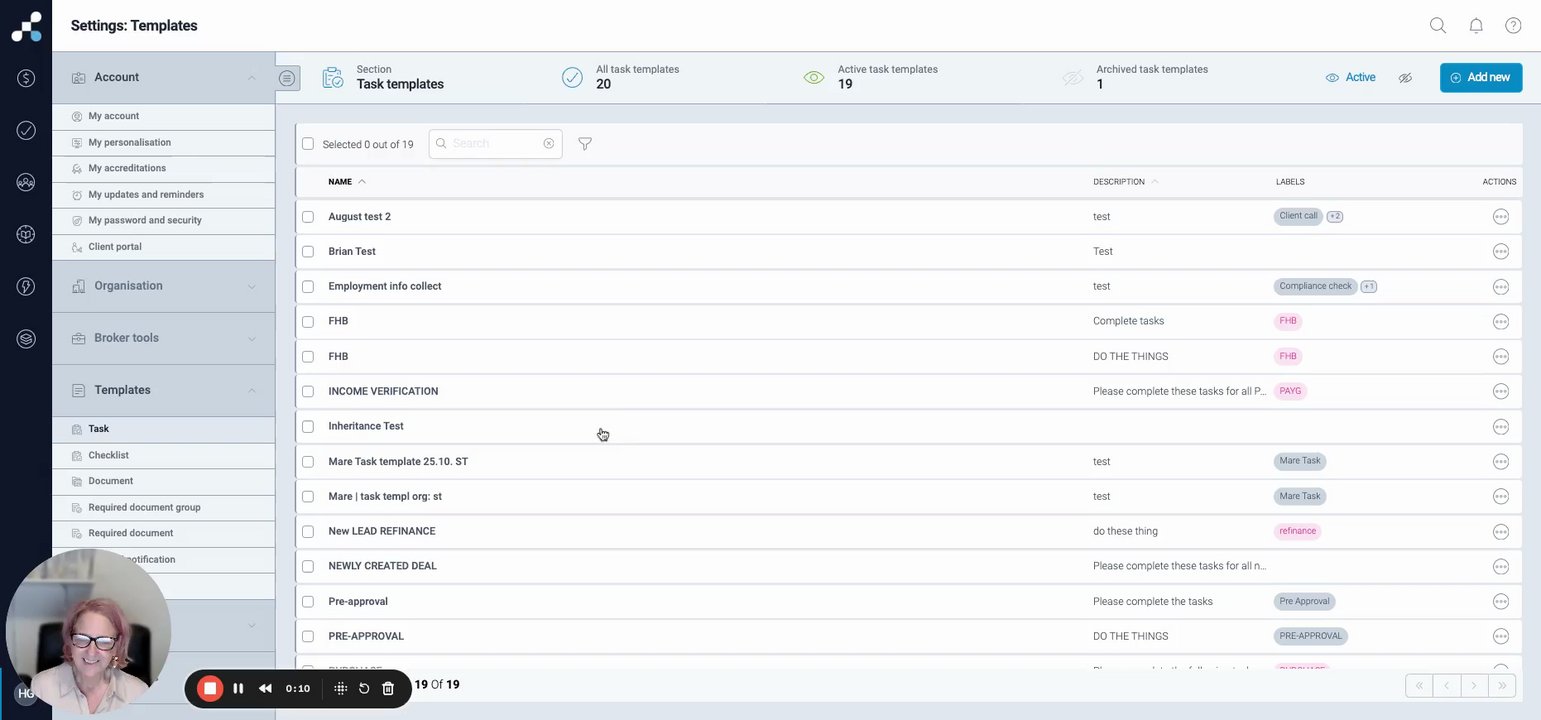Viewport: 1541px width, 720px height.
Task: Expand the +2 labels on August test 2
Action: click(x=1335, y=216)
